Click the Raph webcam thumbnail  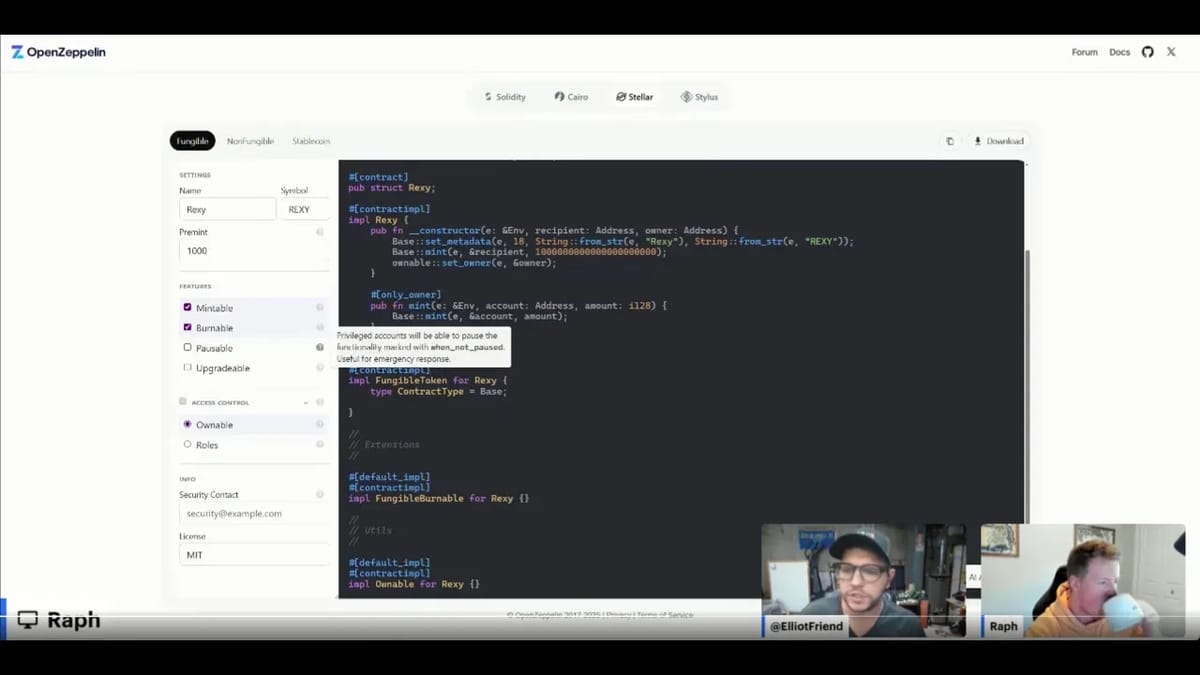coord(1083,580)
